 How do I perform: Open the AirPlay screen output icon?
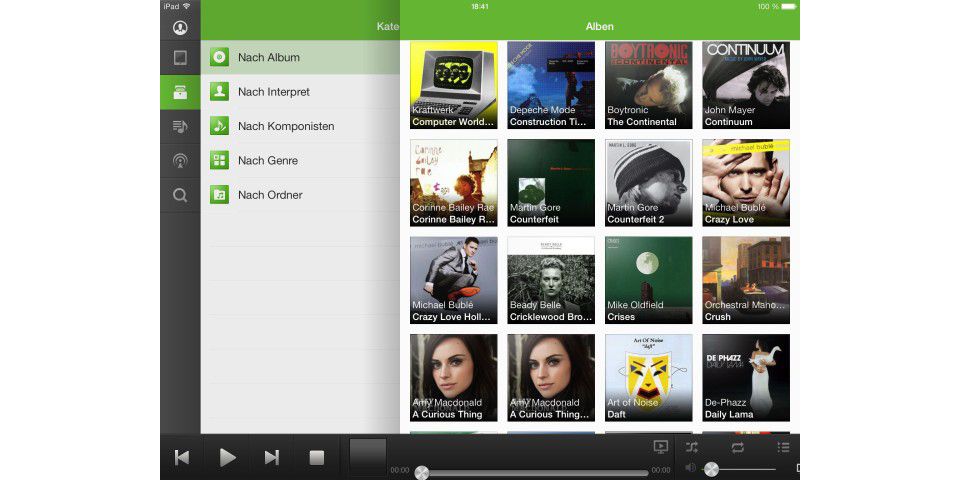(x=661, y=447)
